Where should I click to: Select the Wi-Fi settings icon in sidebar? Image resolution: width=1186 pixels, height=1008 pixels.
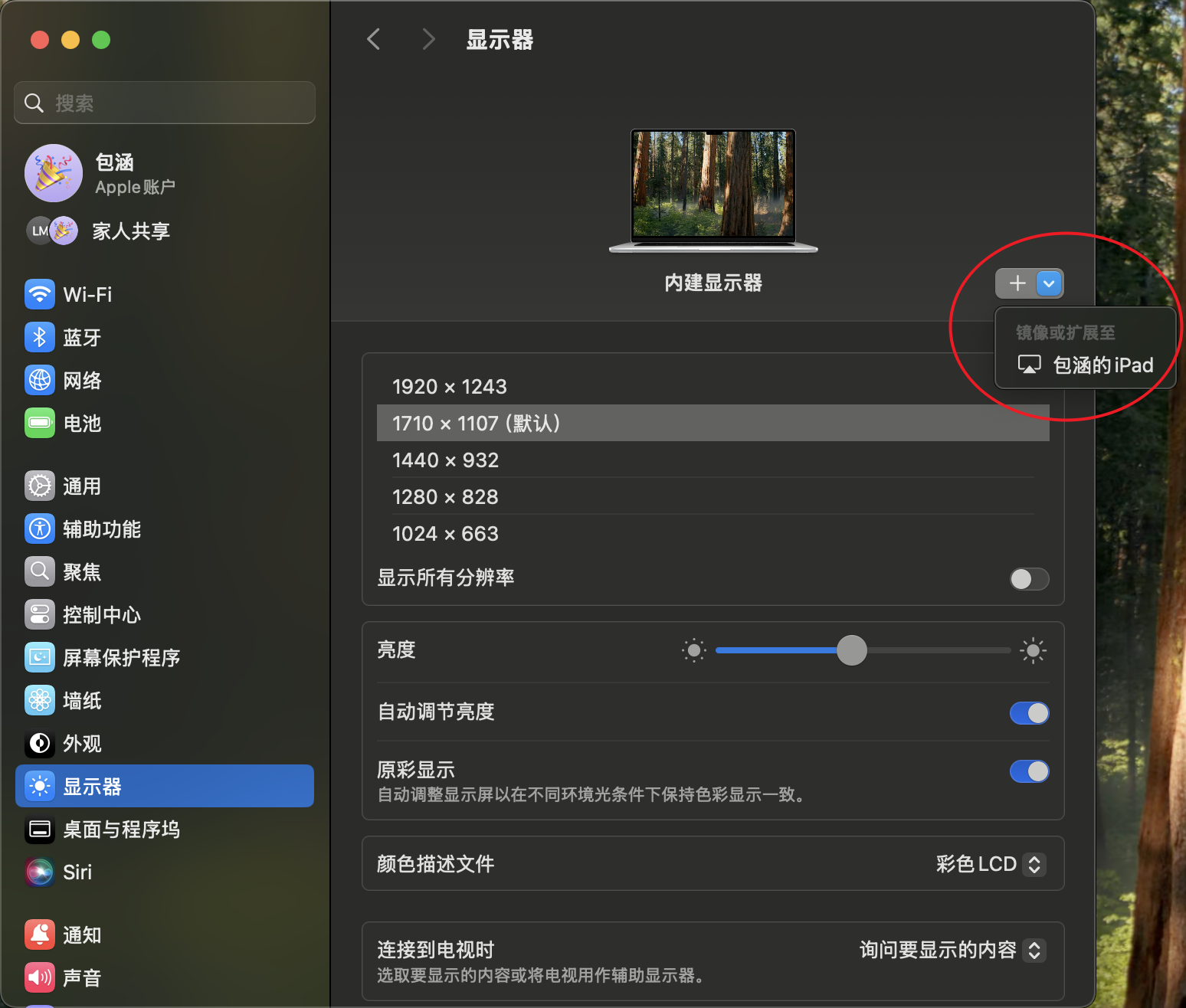click(x=39, y=294)
